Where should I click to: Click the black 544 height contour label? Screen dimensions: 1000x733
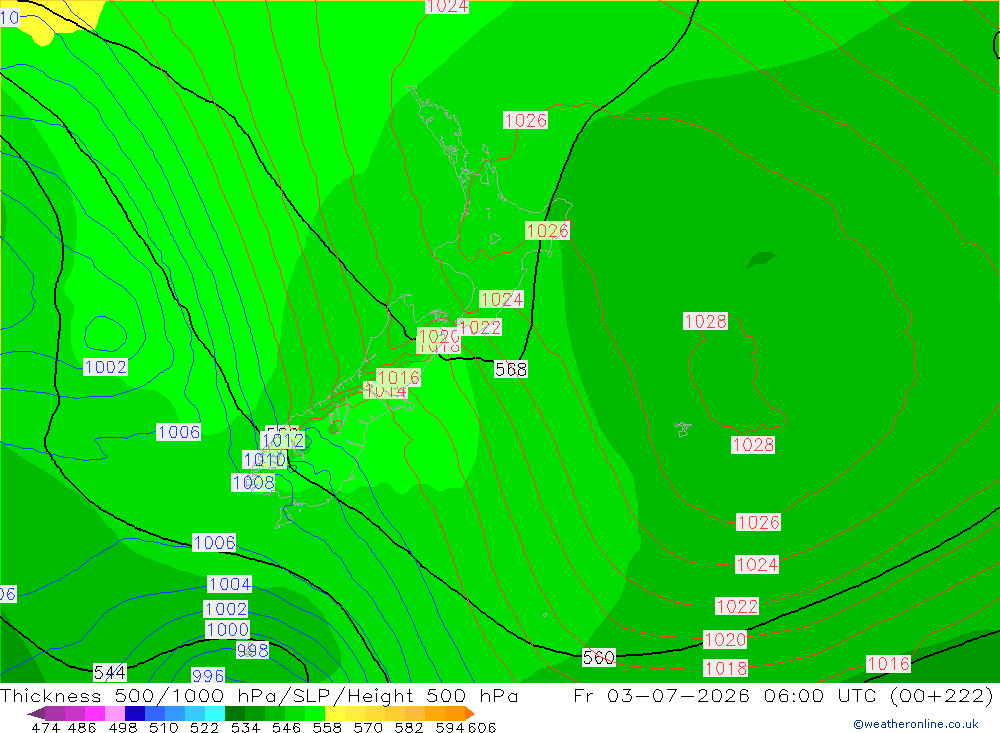pos(110,672)
